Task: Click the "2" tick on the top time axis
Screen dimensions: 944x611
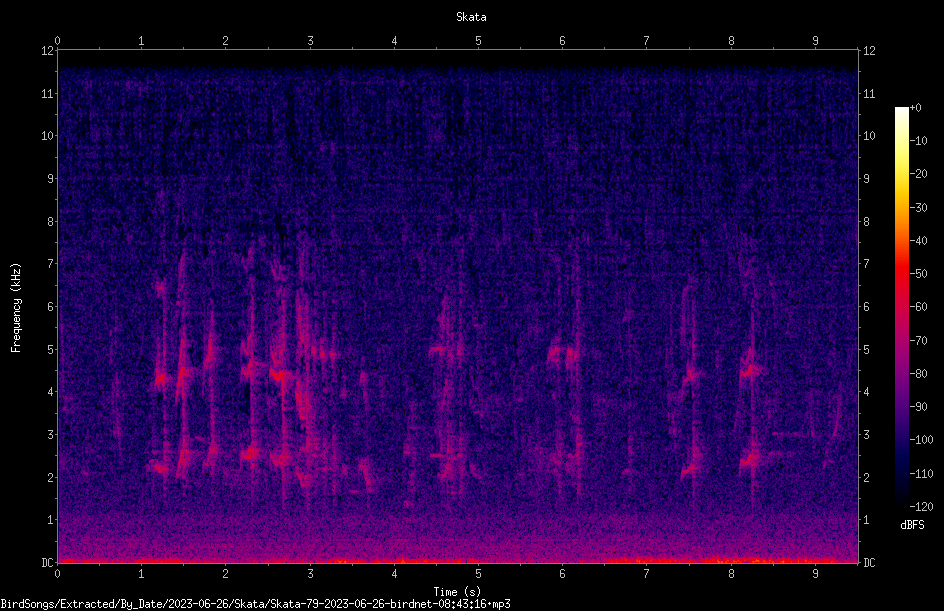Action: tap(226, 41)
